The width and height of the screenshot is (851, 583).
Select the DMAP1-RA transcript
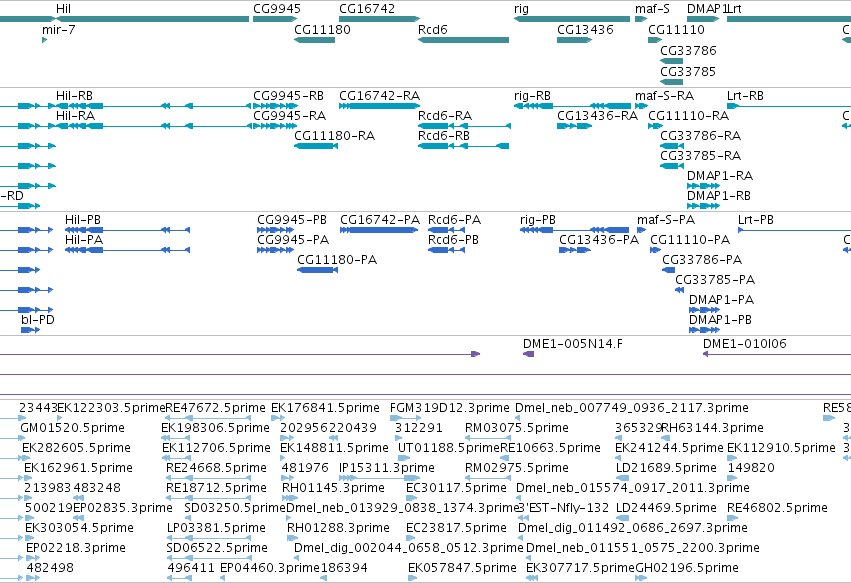[703, 186]
